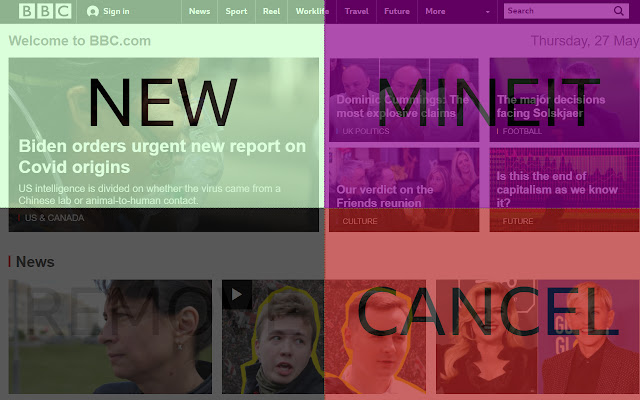Open thumbnail of blonde women with GG sign

pyautogui.click(x=538, y=337)
